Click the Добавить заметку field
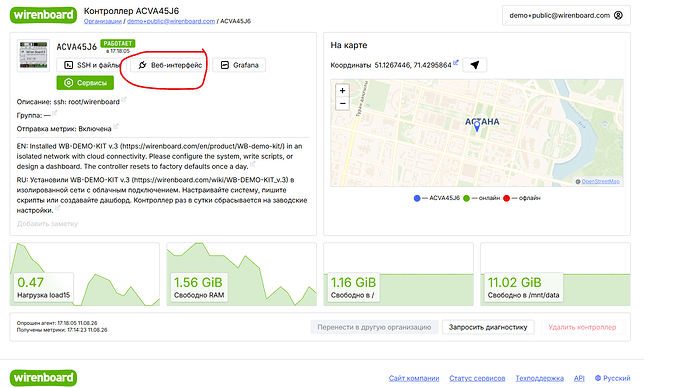This screenshot has width=690, height=388. (48, 223)
